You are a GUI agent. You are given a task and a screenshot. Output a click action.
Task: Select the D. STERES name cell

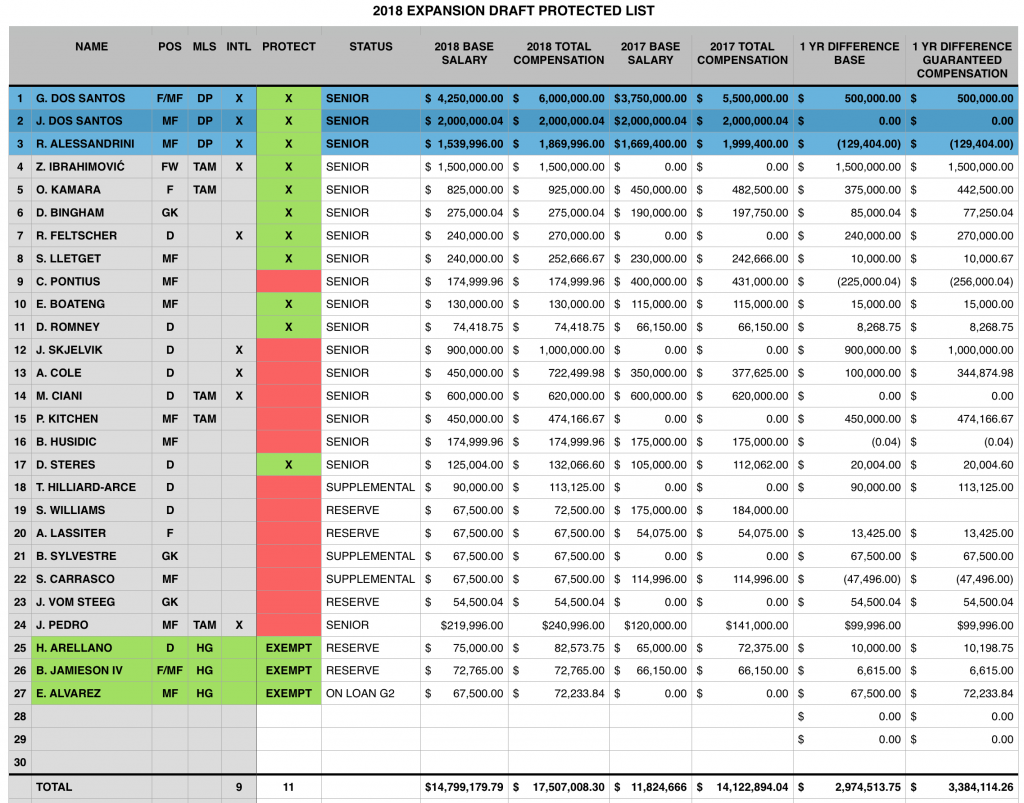(x=91, y=465)
